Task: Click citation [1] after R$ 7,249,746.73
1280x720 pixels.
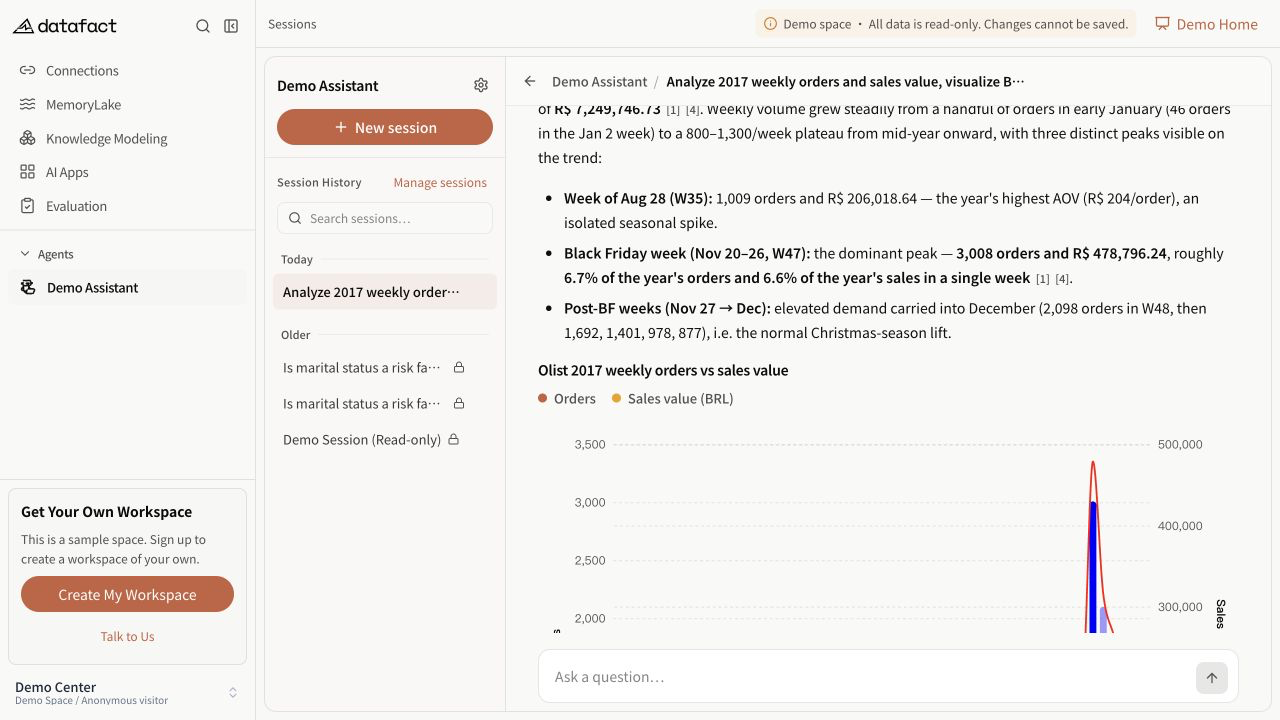Action: [x=673, y=110]
